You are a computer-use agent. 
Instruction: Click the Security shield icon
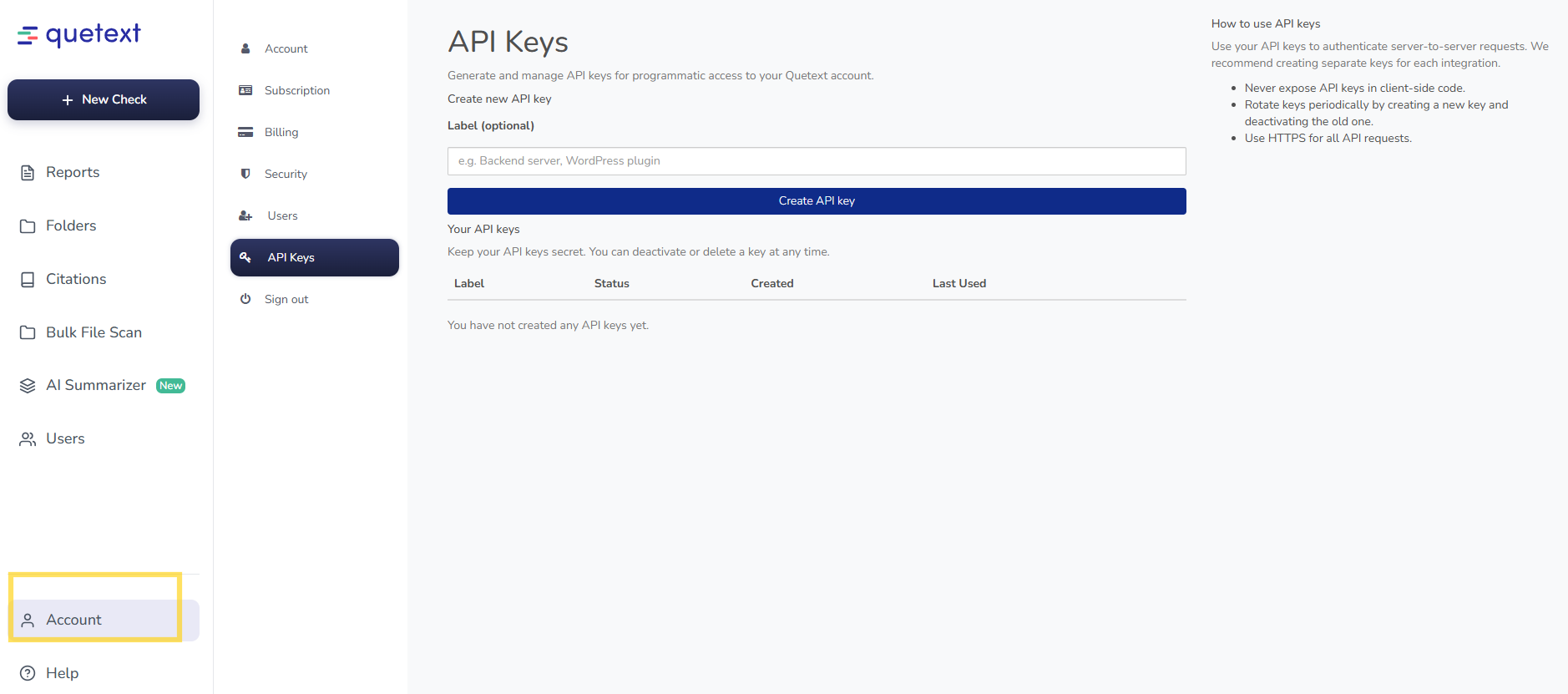(x=245, y=174)
